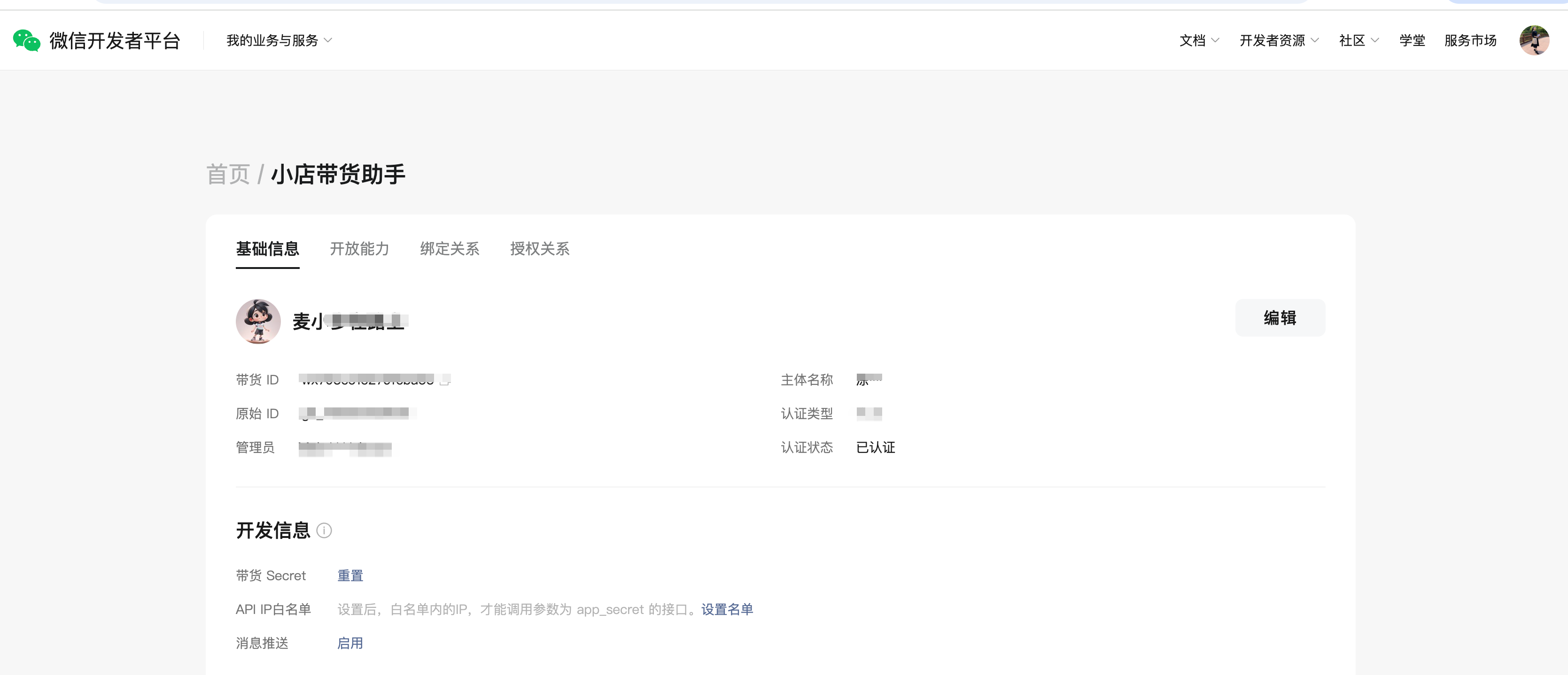Click the 开发信息 section heading

click(273, 531)
